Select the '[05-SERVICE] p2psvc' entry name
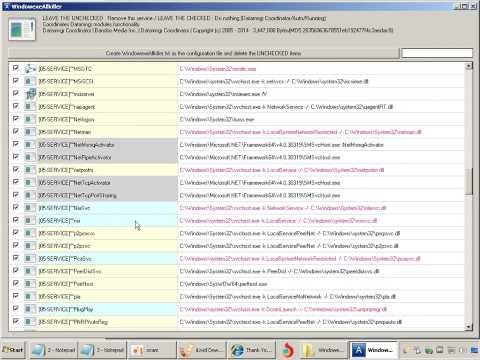This screenshot has height=360, width=480. (x=64, y=246)
